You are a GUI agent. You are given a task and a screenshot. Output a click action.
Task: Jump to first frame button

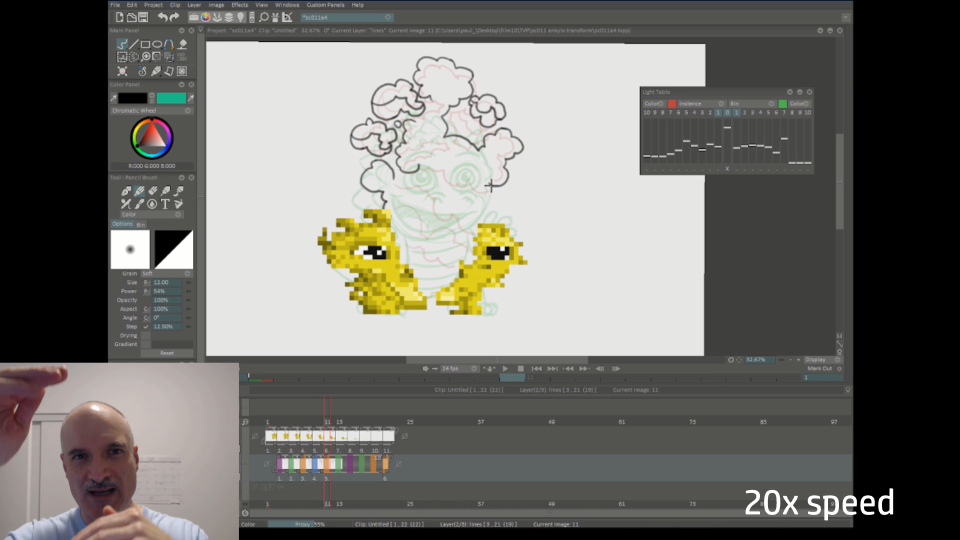[x=536, y=369]
